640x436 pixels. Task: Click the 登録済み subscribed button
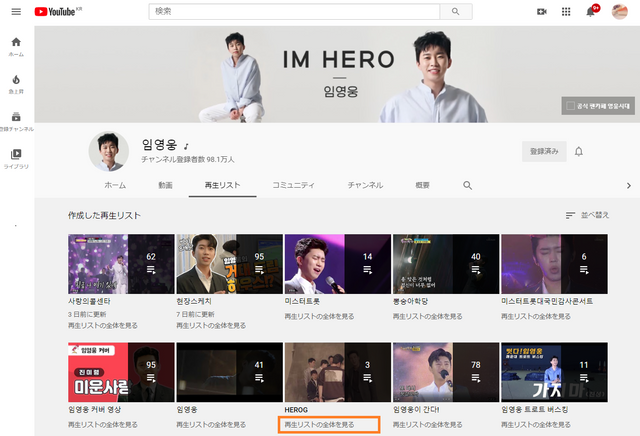pos(544,151)
